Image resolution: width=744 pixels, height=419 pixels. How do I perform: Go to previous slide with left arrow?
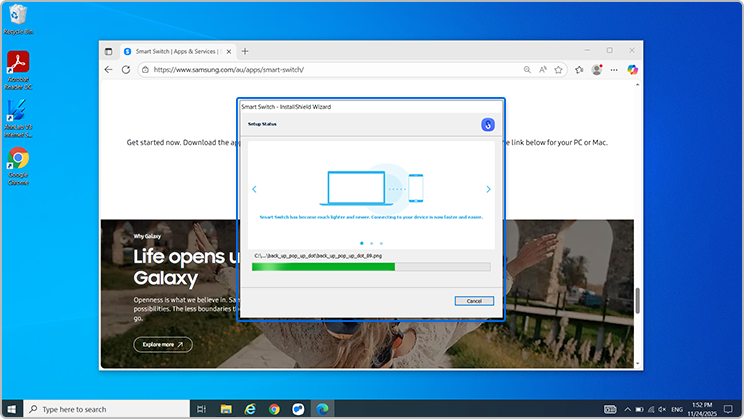click(254, 189)
